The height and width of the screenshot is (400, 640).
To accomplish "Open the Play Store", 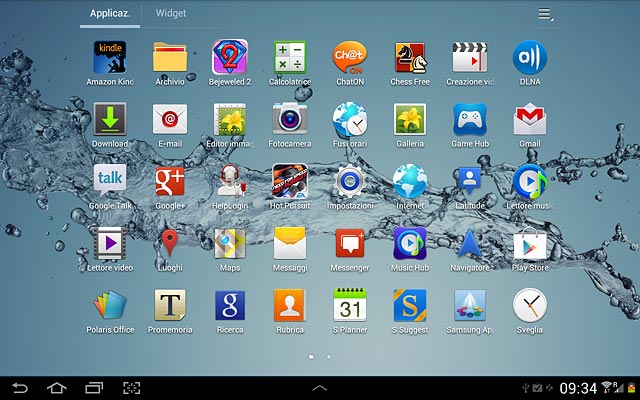I will click(530, 249).
